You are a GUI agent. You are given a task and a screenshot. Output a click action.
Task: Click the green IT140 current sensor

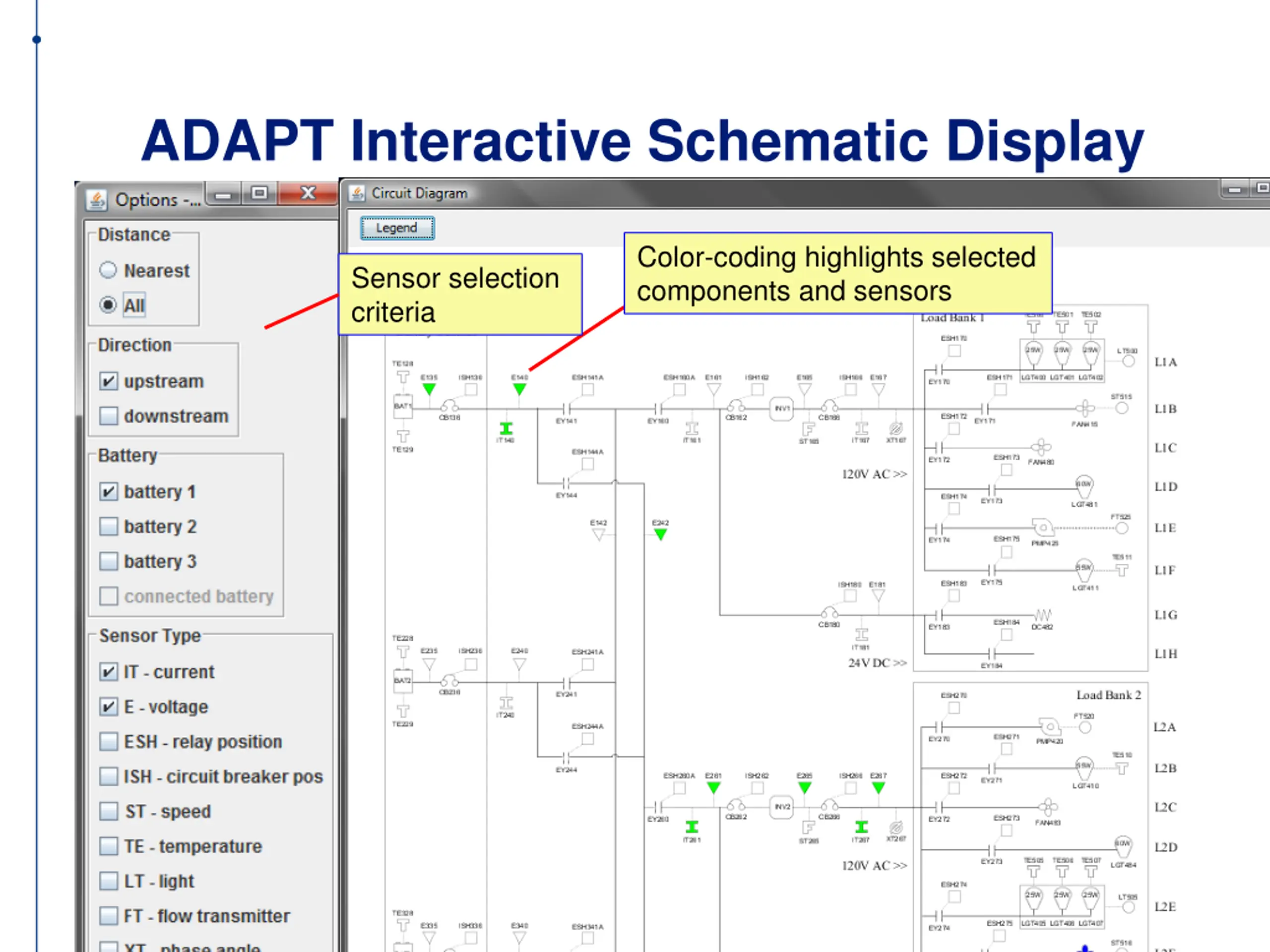pos(505,429)
